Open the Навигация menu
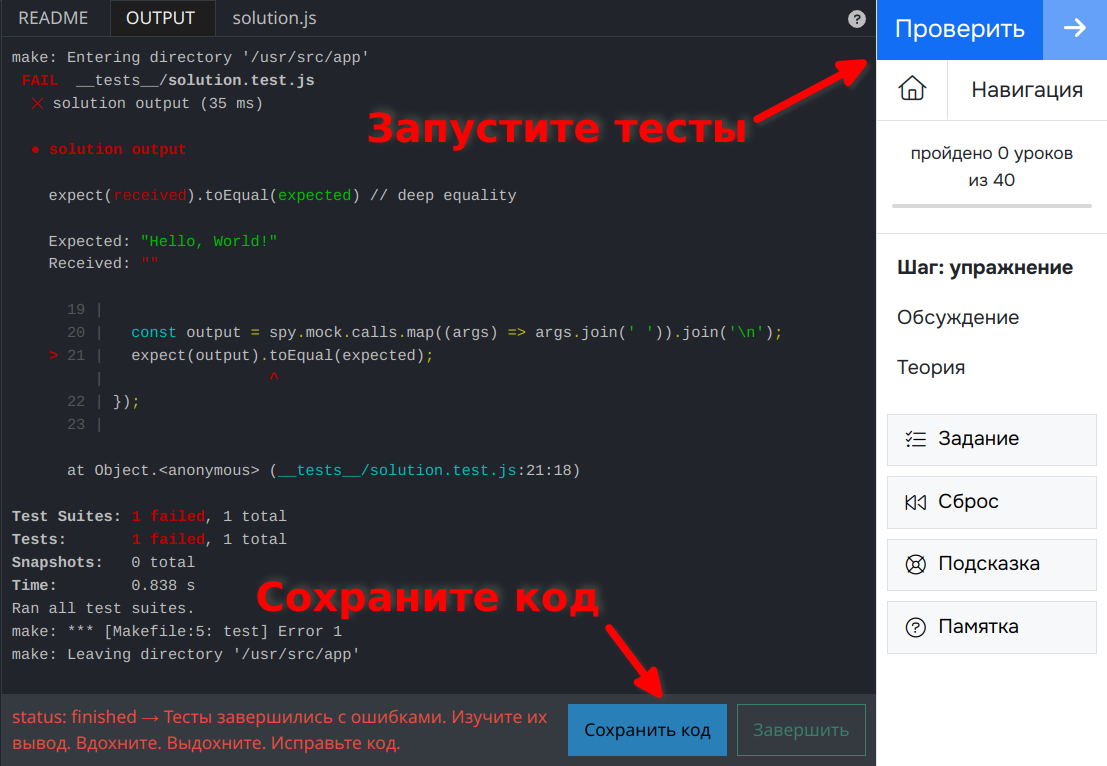The image size is (1107, 766). (x=1027, y=90)
